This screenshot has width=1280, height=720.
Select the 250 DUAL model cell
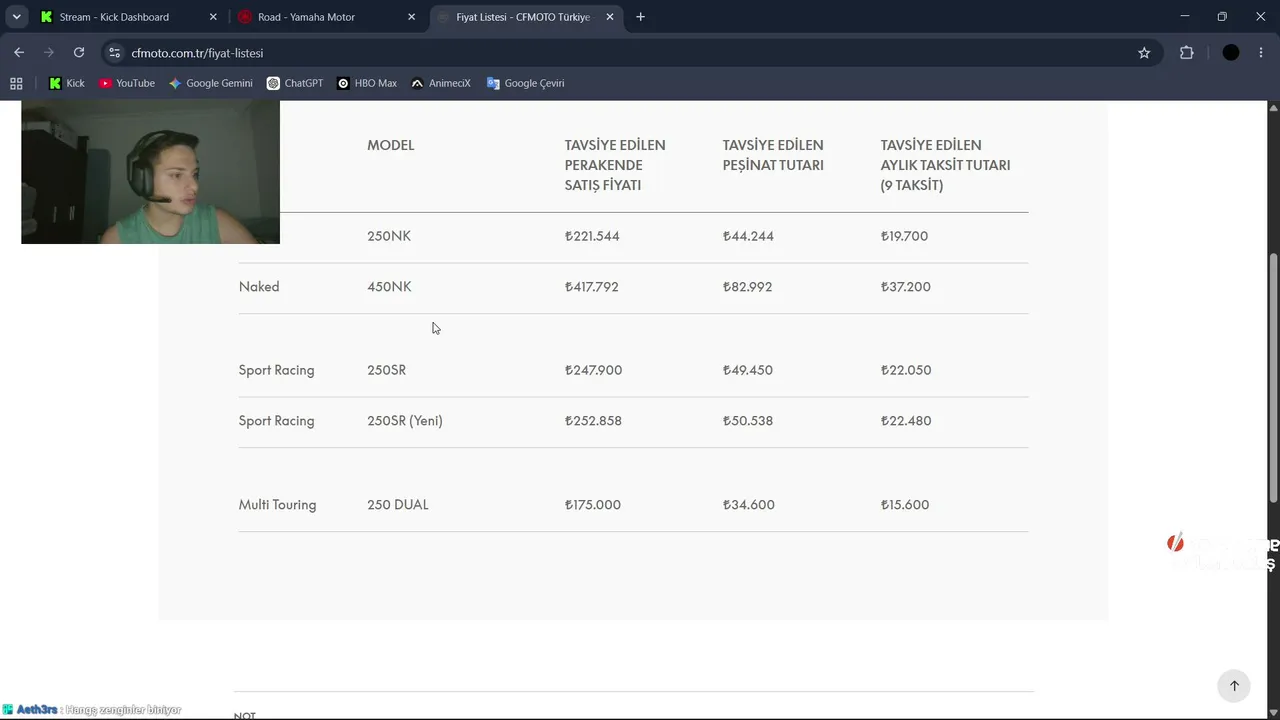398,505
